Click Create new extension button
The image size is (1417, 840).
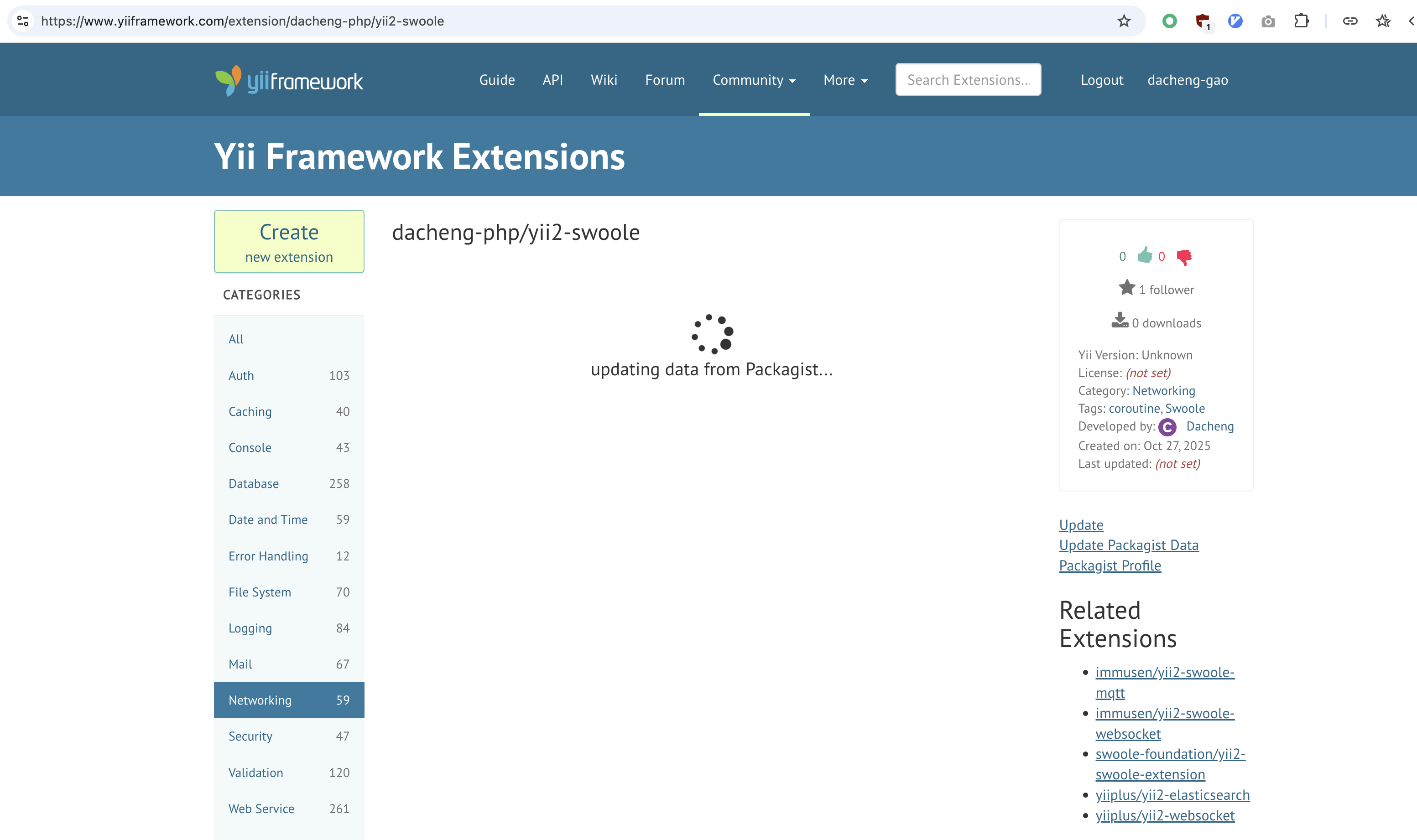[x=289, y=242]
